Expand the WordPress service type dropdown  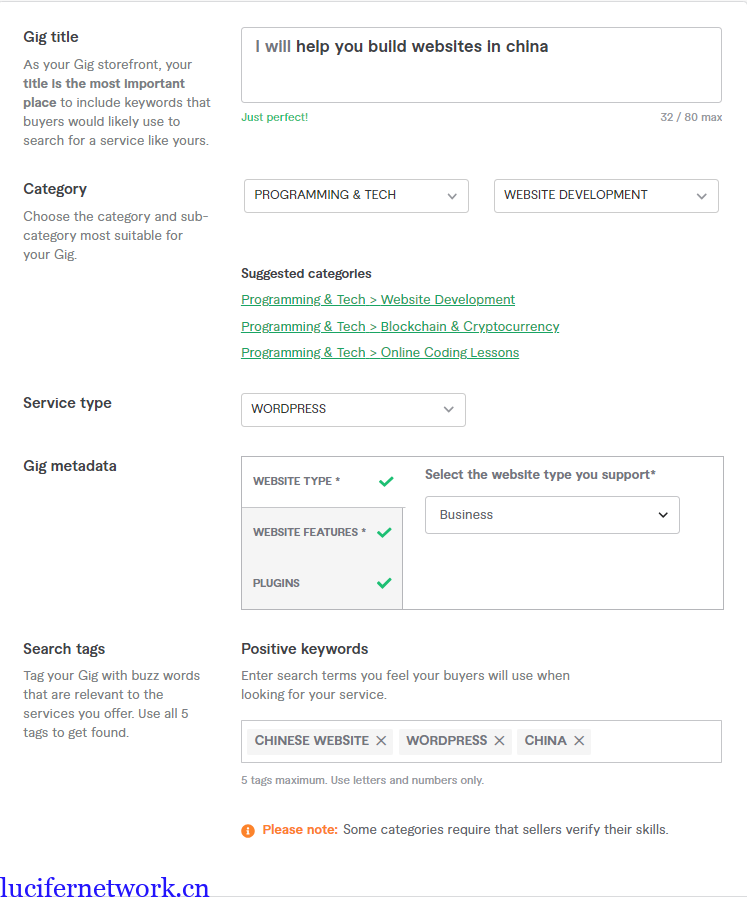353,409
